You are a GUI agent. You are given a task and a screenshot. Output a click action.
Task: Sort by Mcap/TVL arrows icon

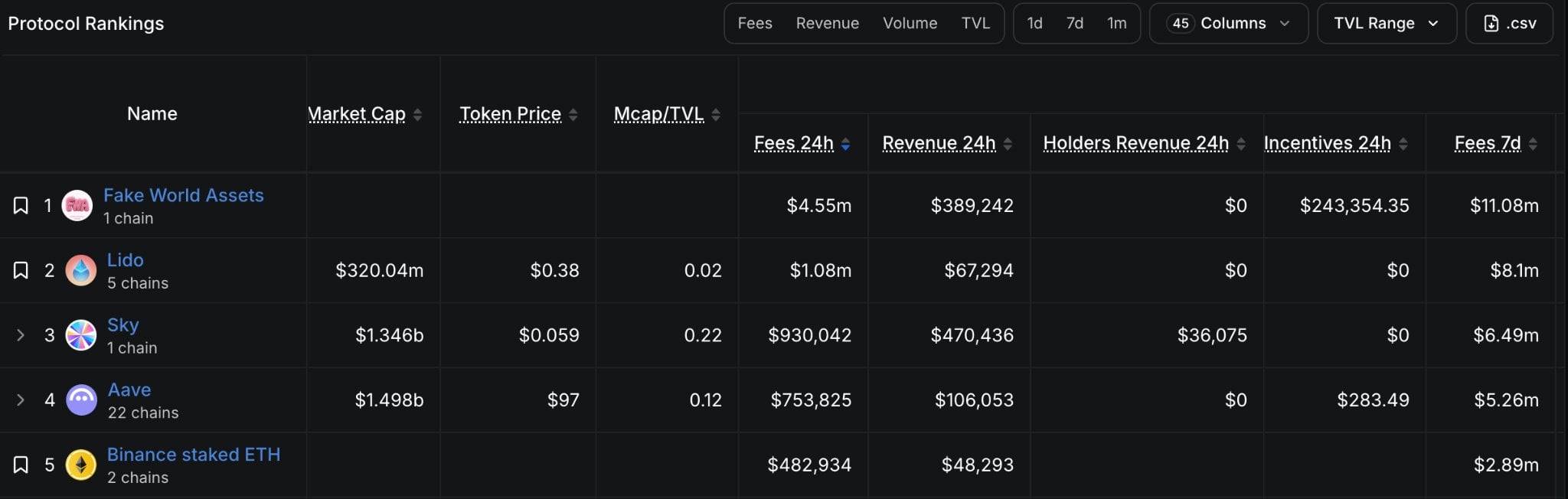pos(716,115)
